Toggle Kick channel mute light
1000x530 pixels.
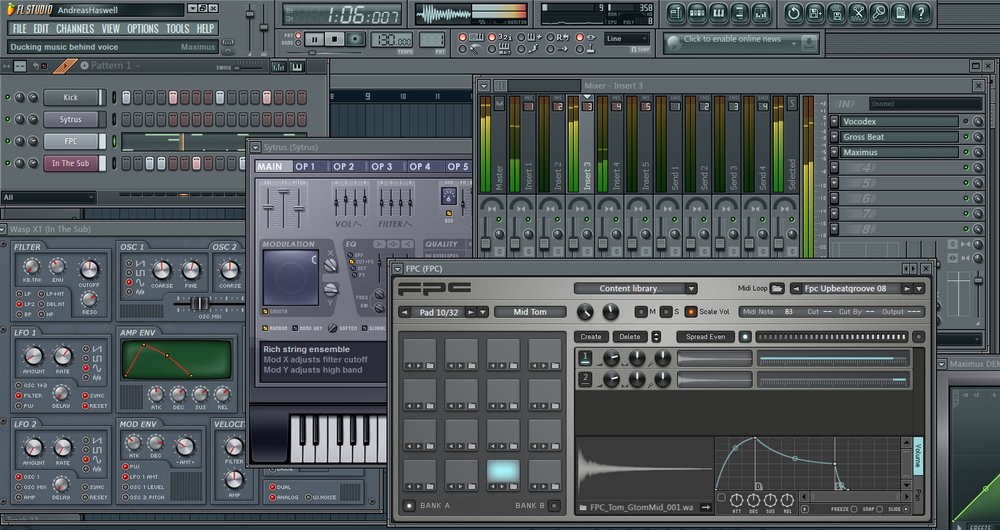(8, 98)
